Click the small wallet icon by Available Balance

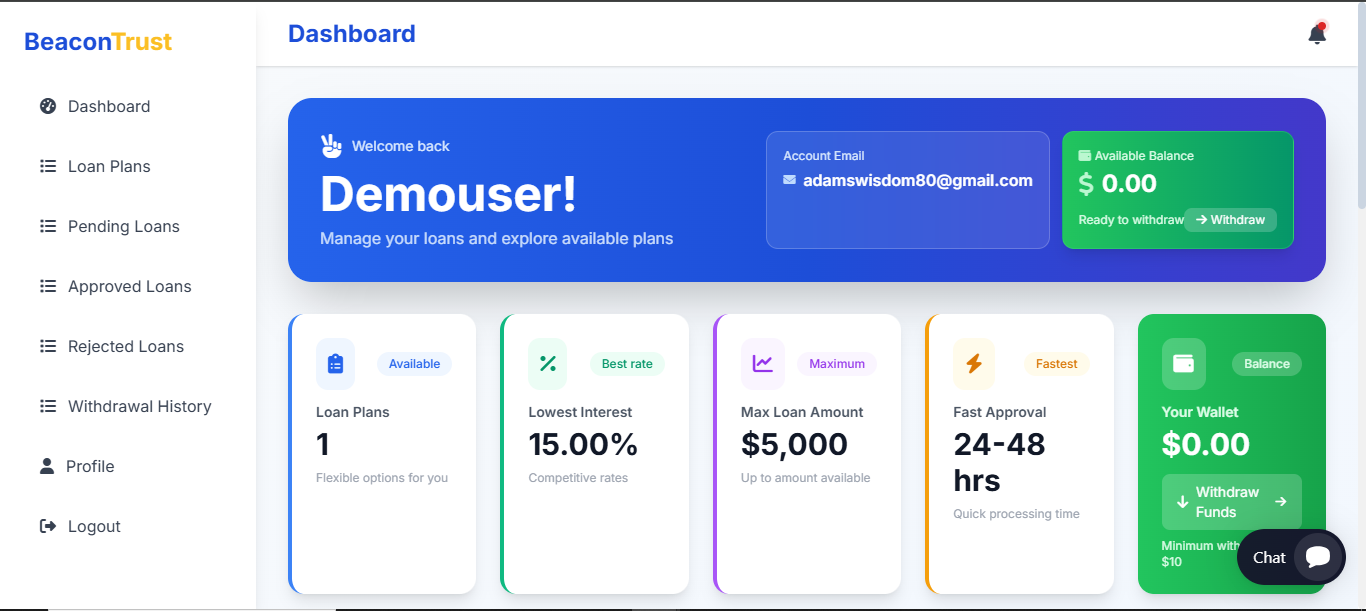tap(1085, 156)
